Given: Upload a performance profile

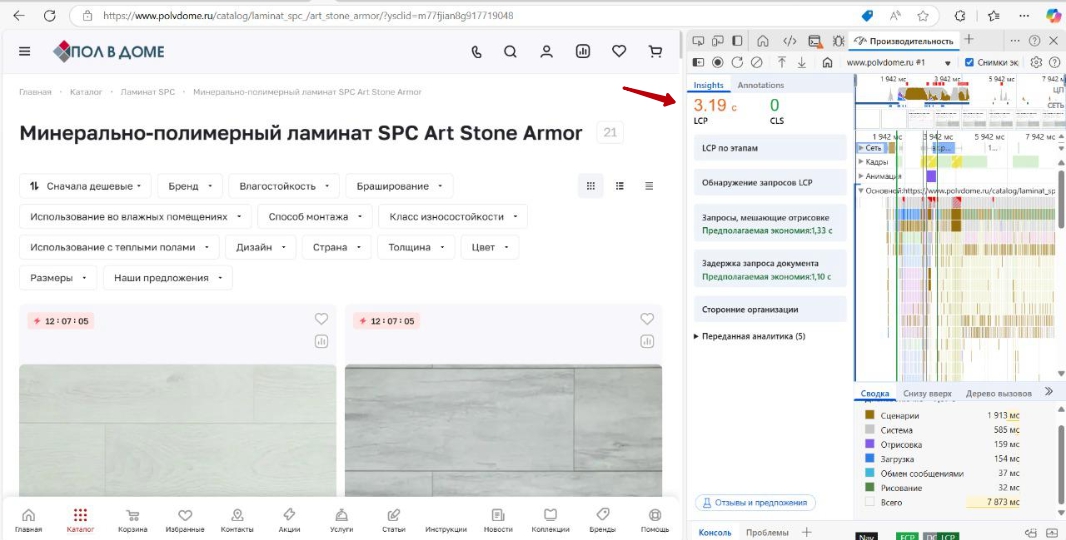Looking at the screenshot, I should (782, 63).
